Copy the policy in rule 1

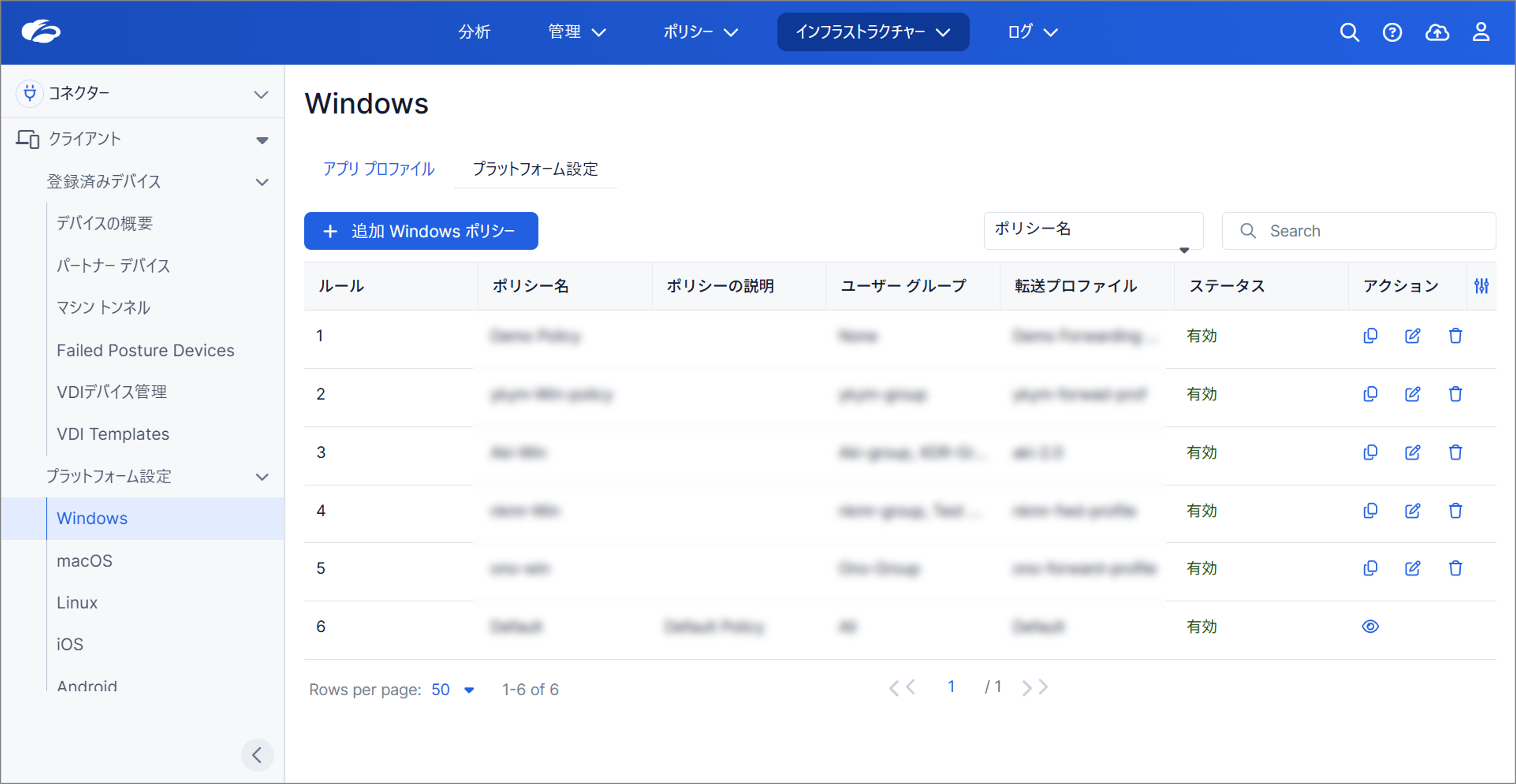click(1370, 335)
